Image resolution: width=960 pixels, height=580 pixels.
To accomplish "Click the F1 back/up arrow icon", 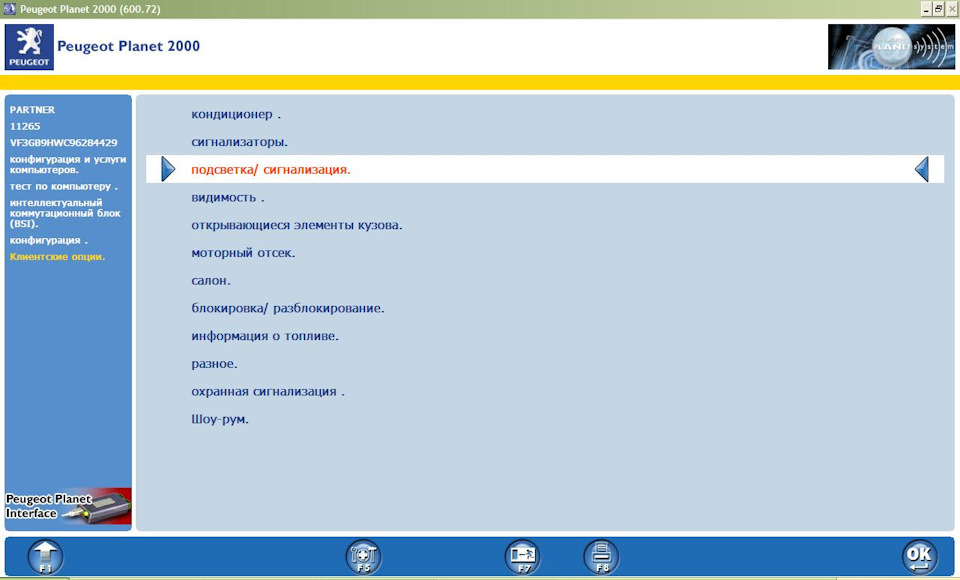I will point(46,557).
